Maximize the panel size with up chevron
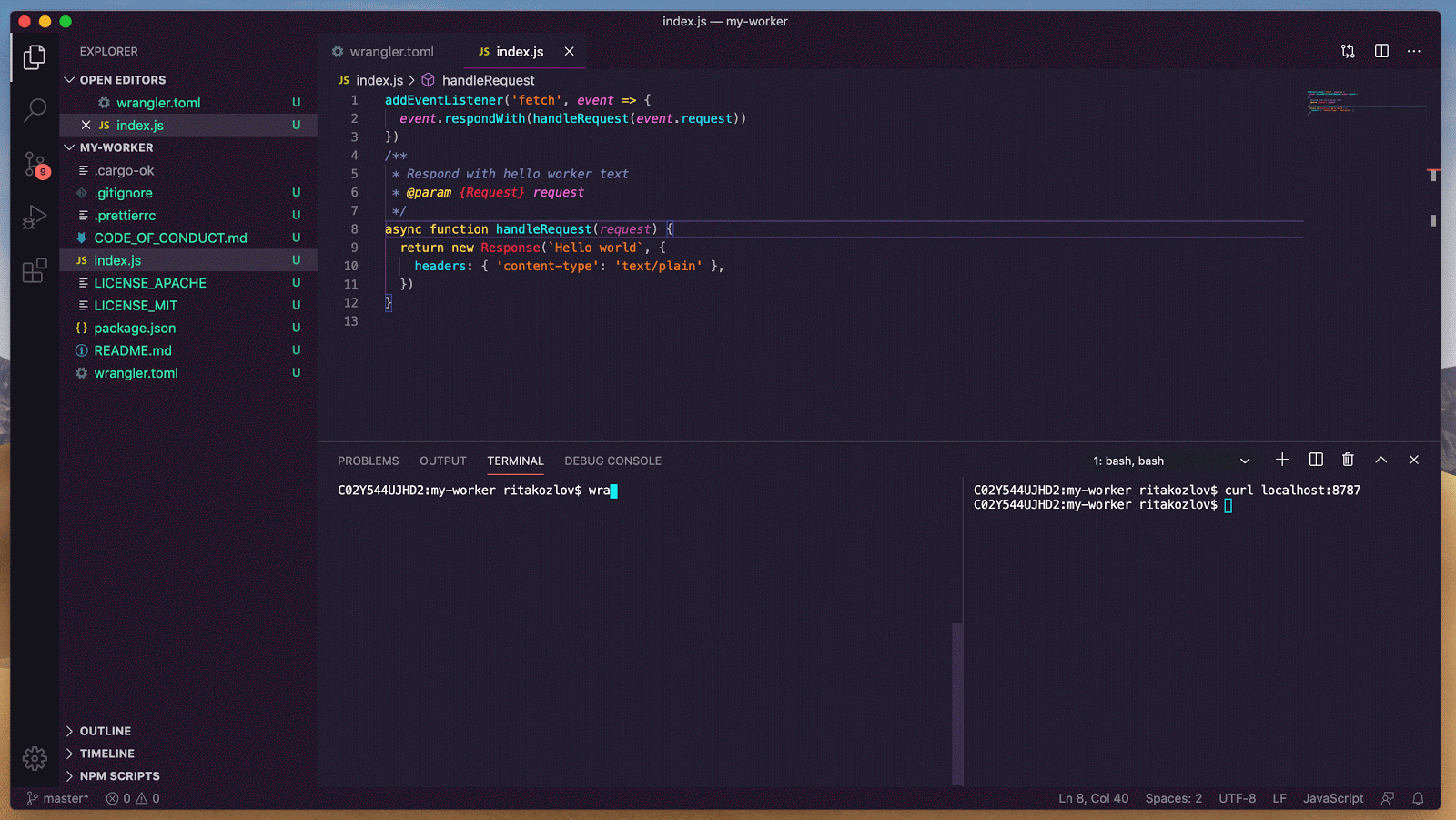 1380,460
